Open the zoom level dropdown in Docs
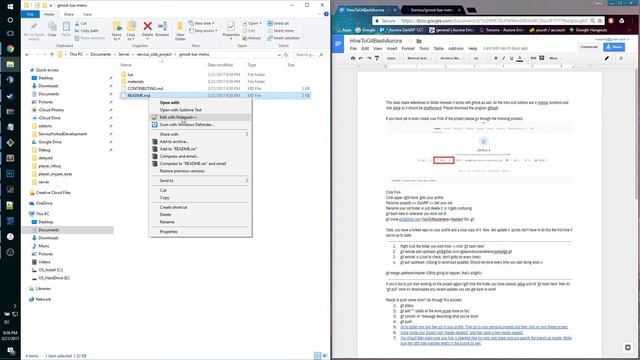Image resolution: width=640 pixels, height=360 pixels. click(393, 58)
